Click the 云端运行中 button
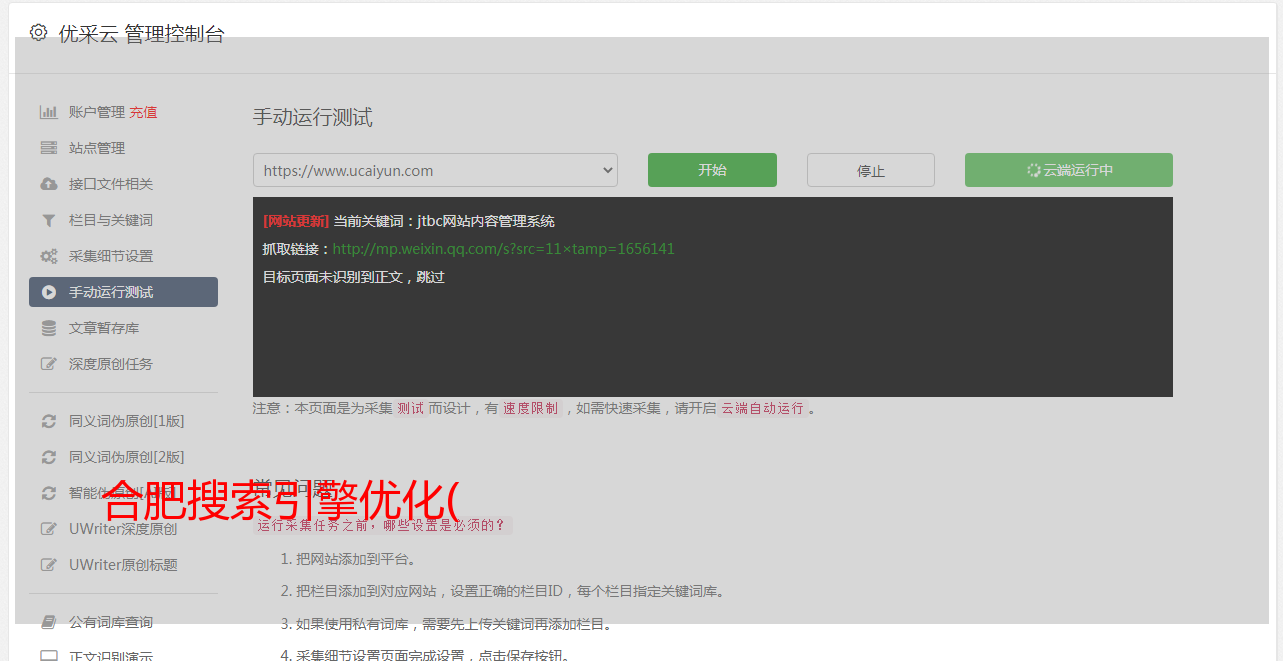 coord(1069,170)
